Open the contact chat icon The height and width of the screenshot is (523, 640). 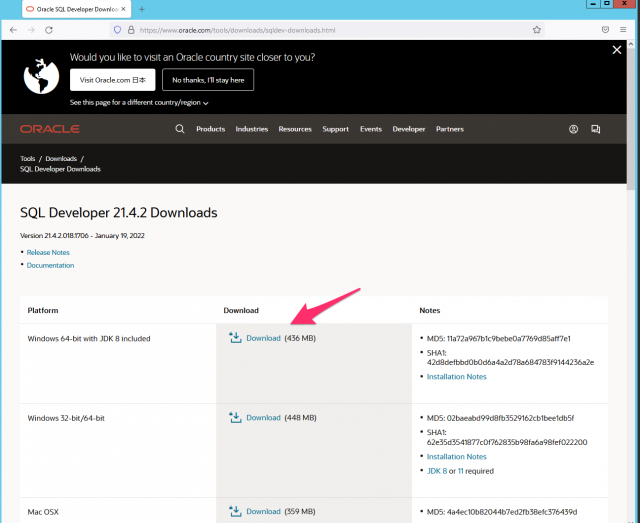596,129
